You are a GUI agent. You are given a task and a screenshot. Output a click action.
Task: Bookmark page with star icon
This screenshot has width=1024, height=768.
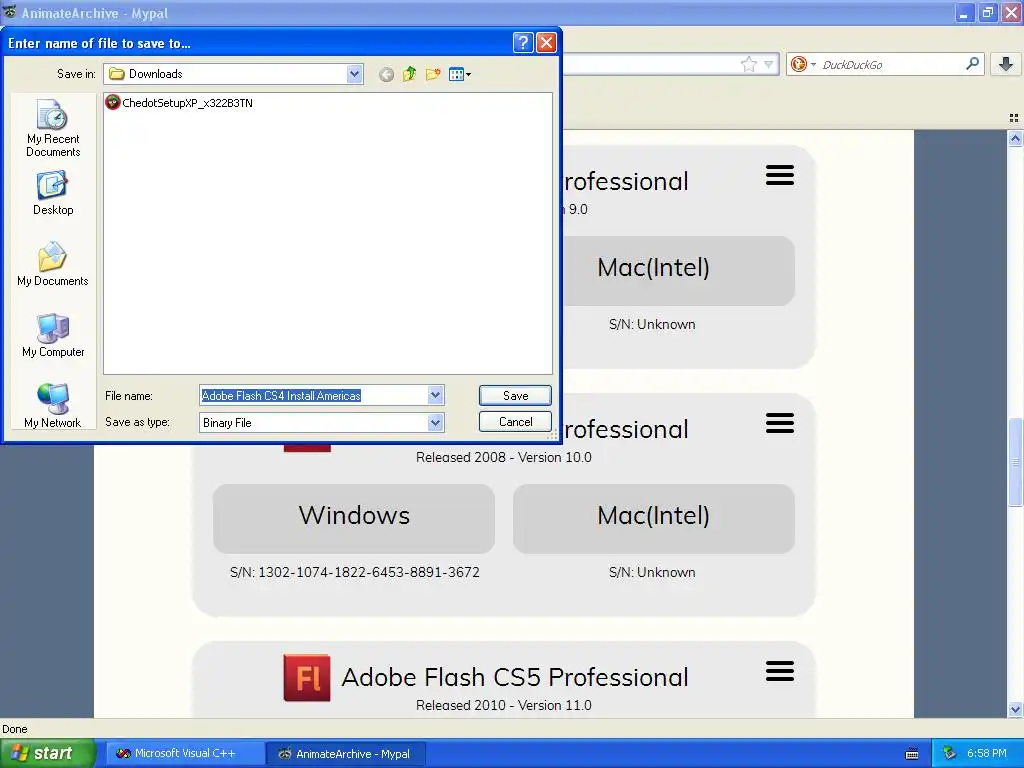coord(748,64)
